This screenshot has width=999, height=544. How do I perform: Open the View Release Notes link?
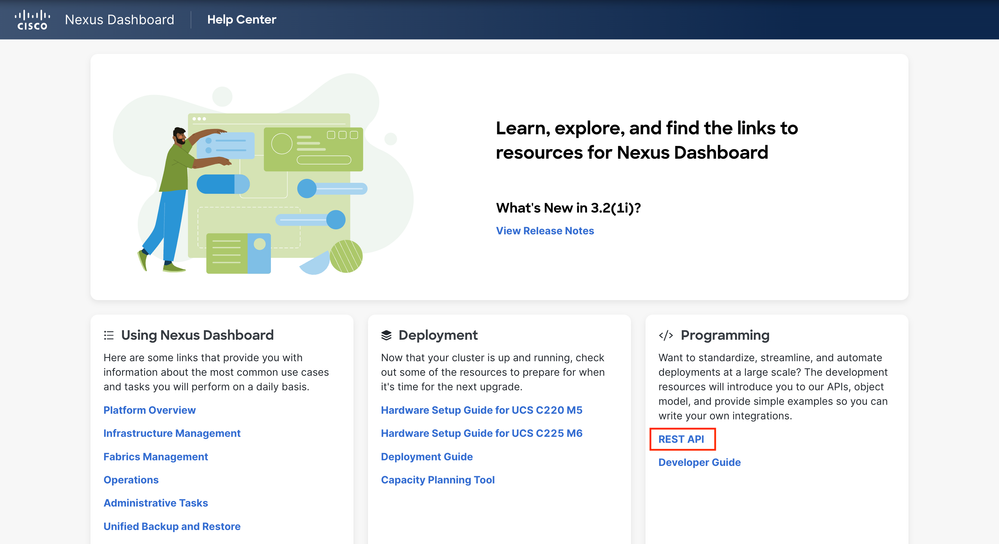[x=545, y=231]
